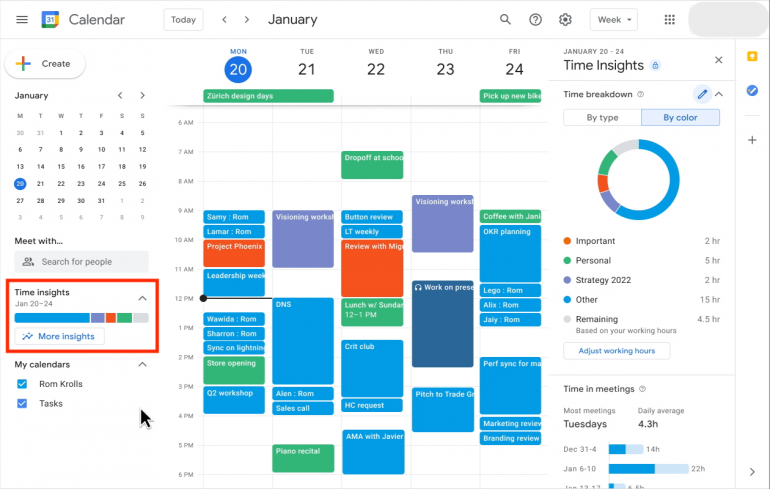Screen dimensions: 770x489
Task: Collapse the Time breakdown section
Action: [x=719, y=94]
